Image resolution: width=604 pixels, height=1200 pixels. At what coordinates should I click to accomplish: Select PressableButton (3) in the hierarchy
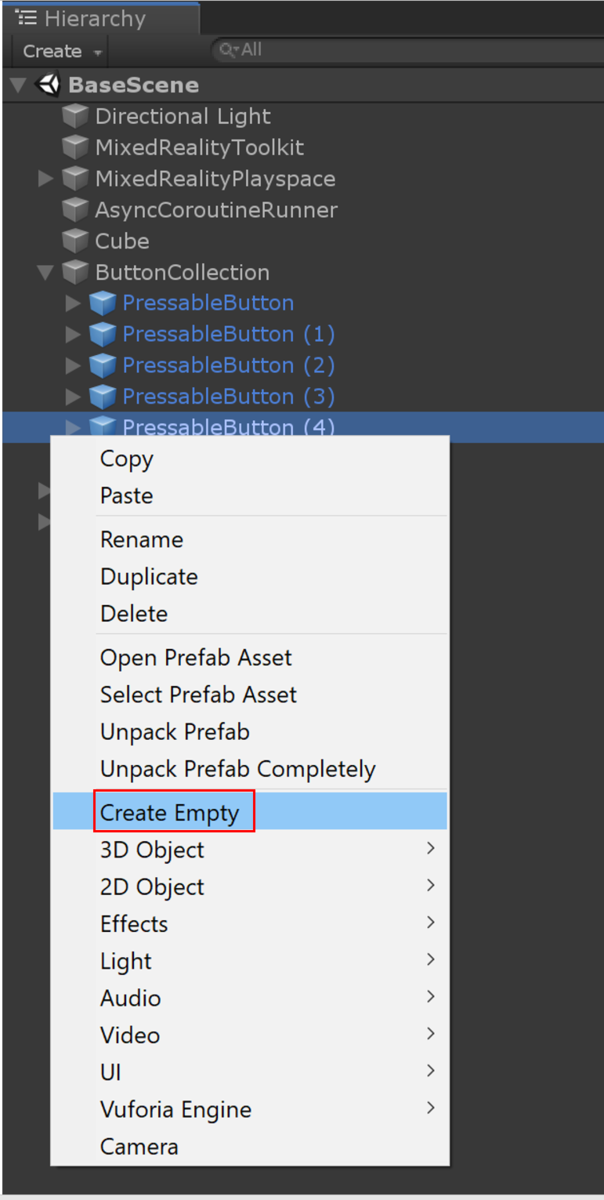click(x=228, y=396)
